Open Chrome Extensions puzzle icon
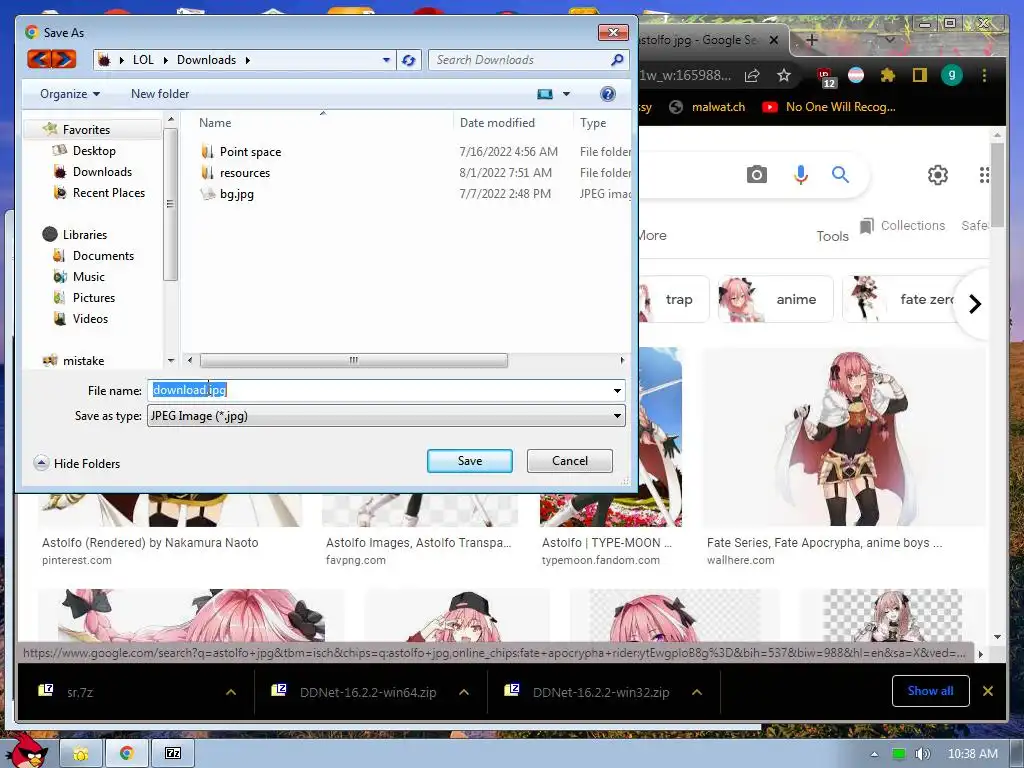The height and width of the screenshot is (768, 1024). point(888,76)
